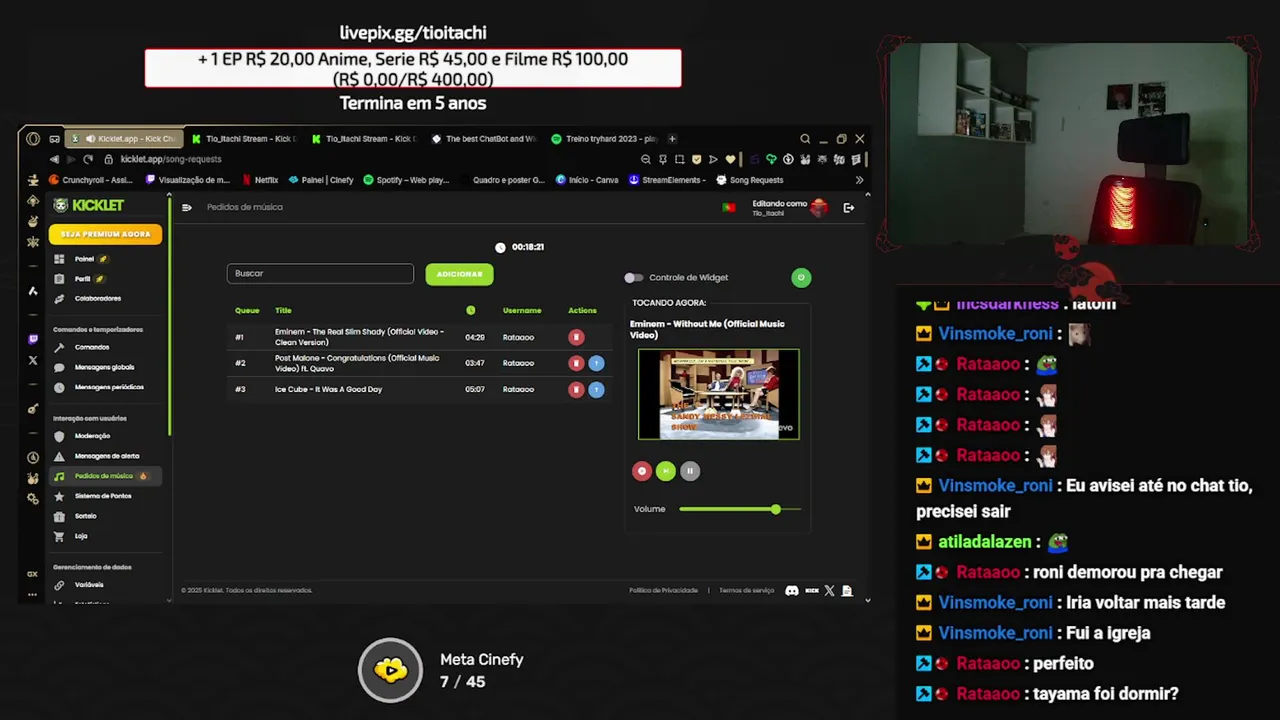Click the heart icon in browser toolbar
Viewport: 1280px width, 720px height.
(730, 159)
